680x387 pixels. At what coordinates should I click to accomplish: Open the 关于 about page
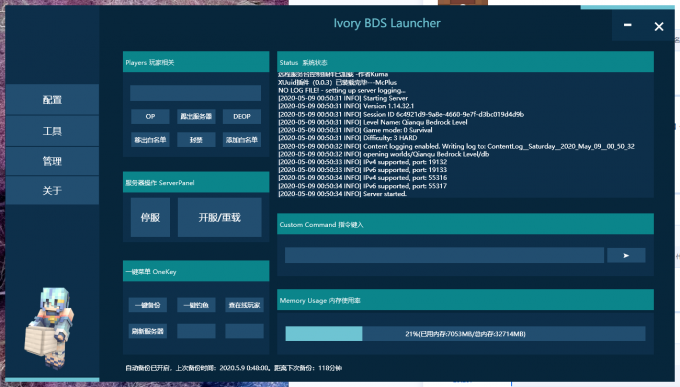[52, 190]
